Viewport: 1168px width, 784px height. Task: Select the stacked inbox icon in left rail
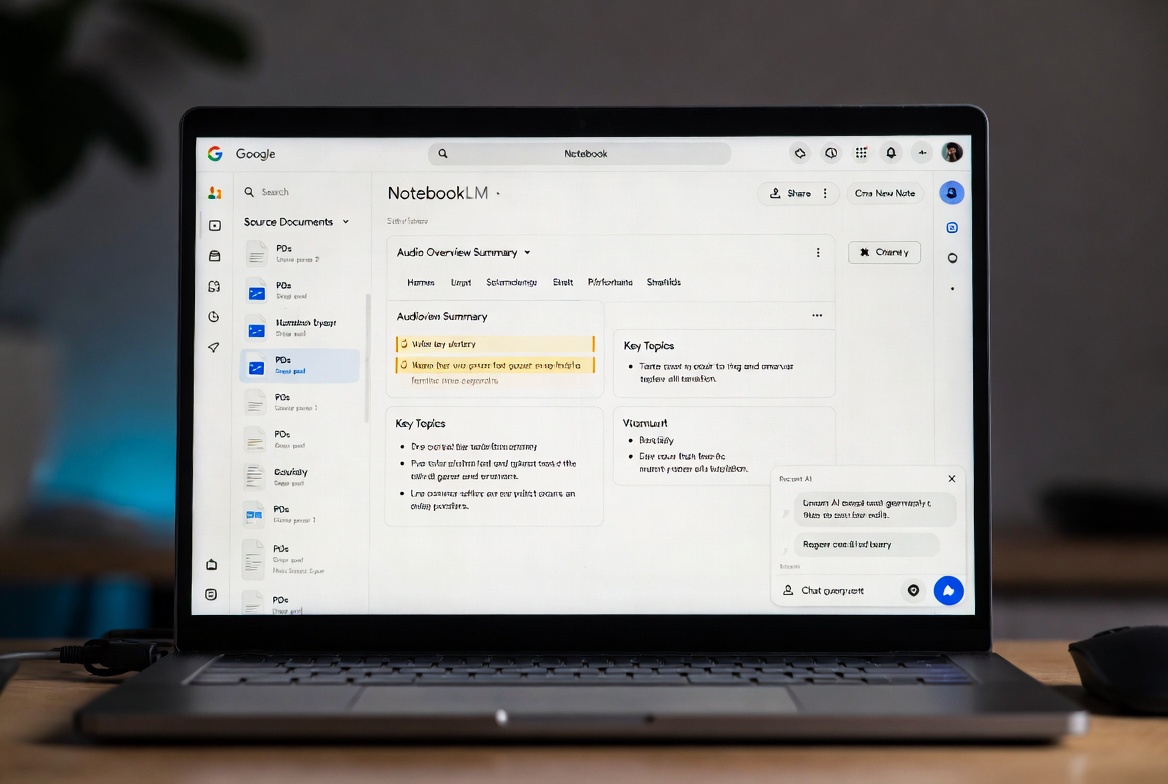(215, 256)
